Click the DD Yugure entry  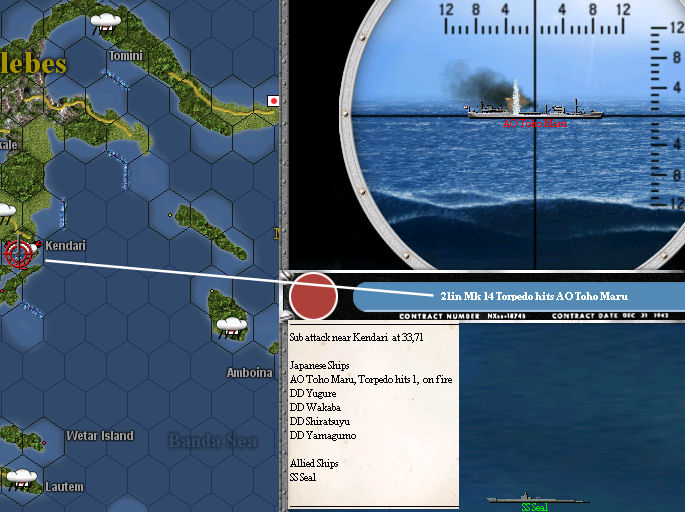pyautogui.click(x=313, y=394)
